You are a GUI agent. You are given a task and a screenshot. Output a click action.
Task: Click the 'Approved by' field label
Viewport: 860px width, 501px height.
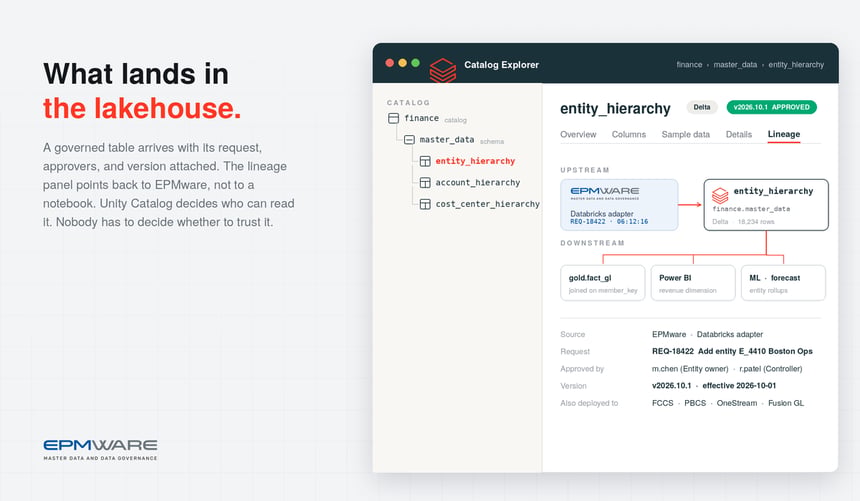tap(582, 369)
